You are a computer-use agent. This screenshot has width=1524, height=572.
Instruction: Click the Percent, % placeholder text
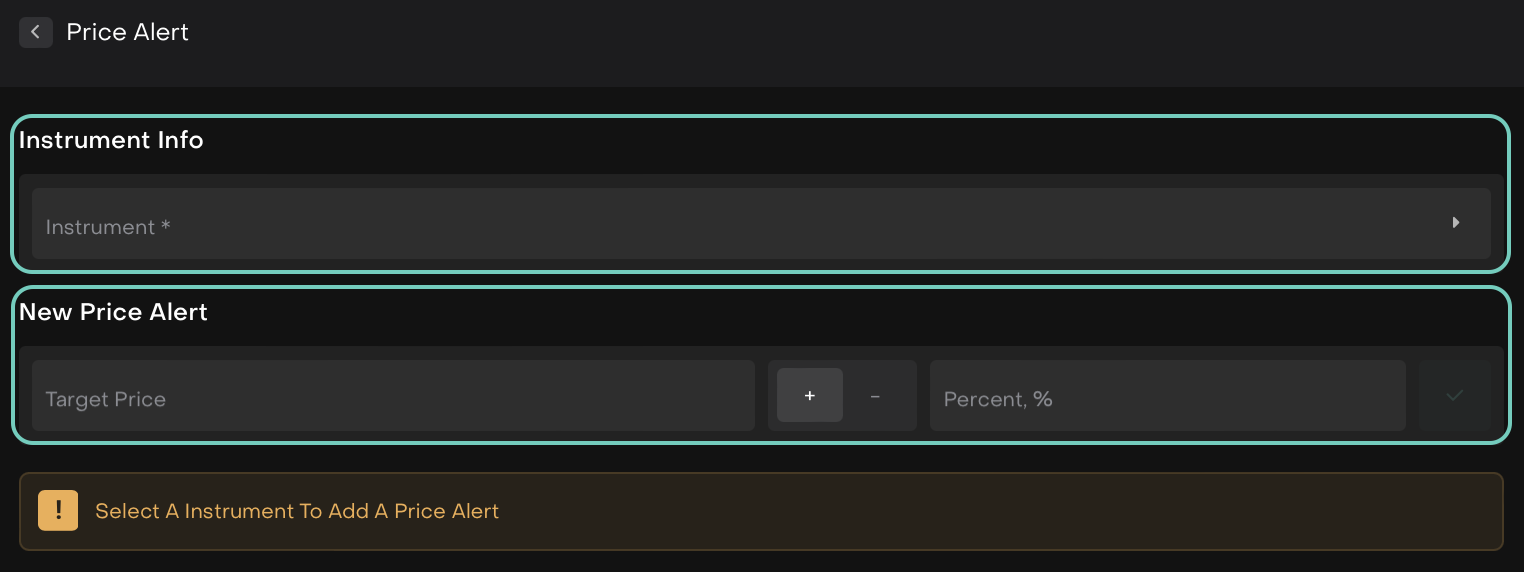coord(998,399)
